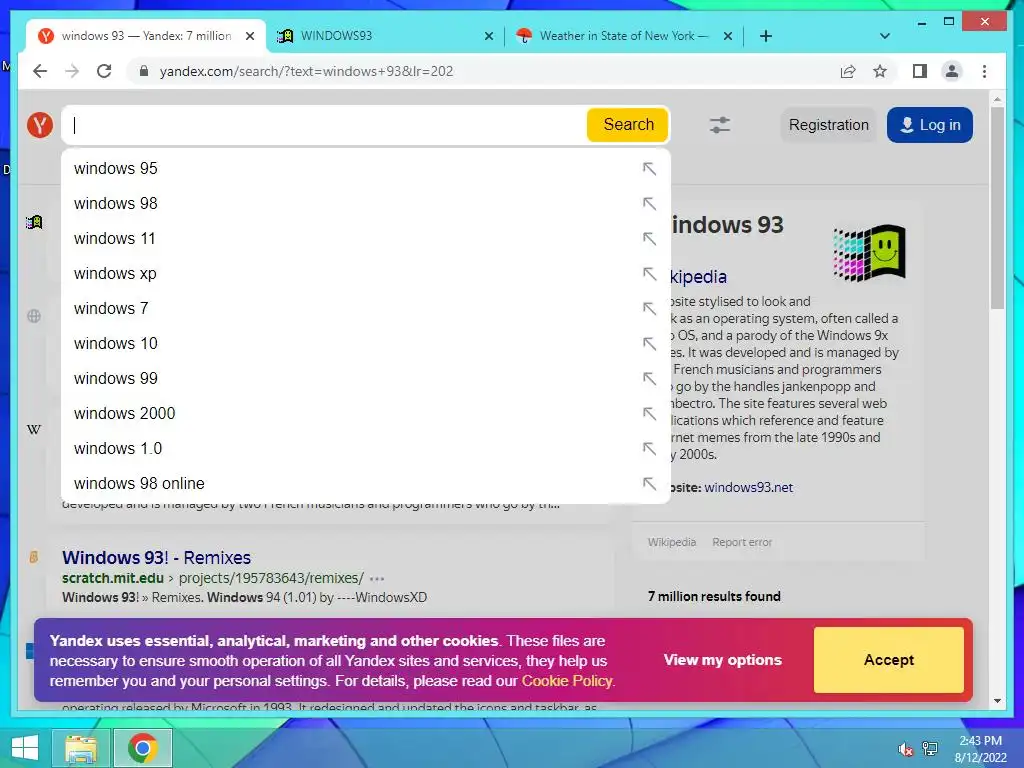Screen dimensions: 1024x768
Task: Open the Windows Start menu
Action: (x=24, y=748)
